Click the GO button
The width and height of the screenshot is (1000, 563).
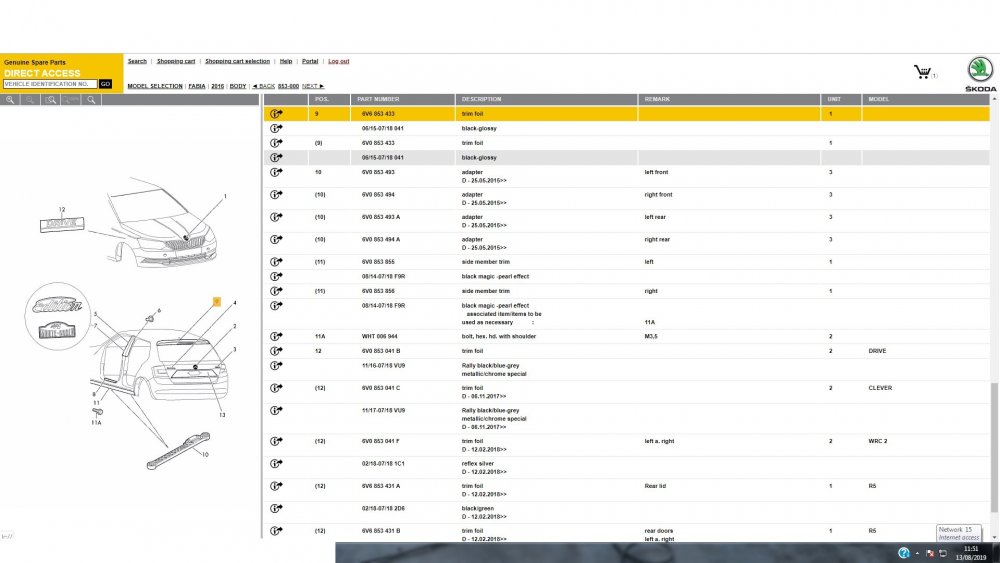tap(105, 84)
